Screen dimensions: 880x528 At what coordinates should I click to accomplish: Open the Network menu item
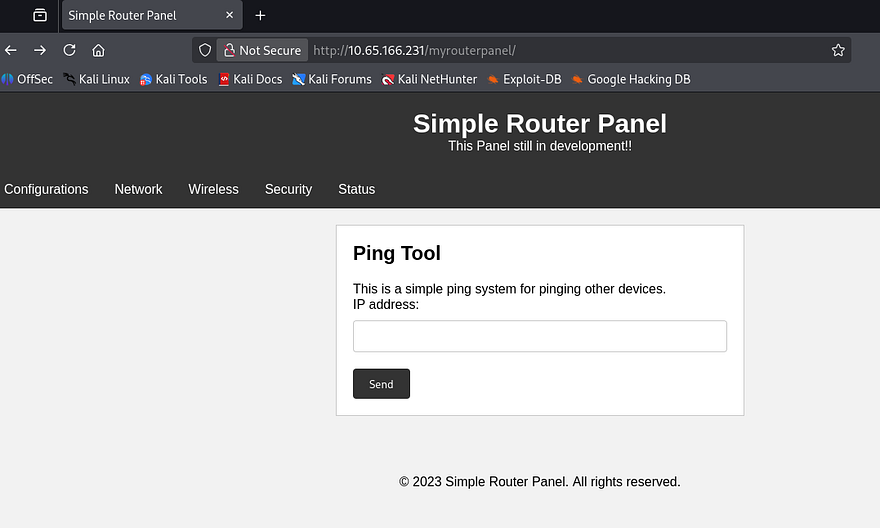pyautogui.click(x=138, y=189)
